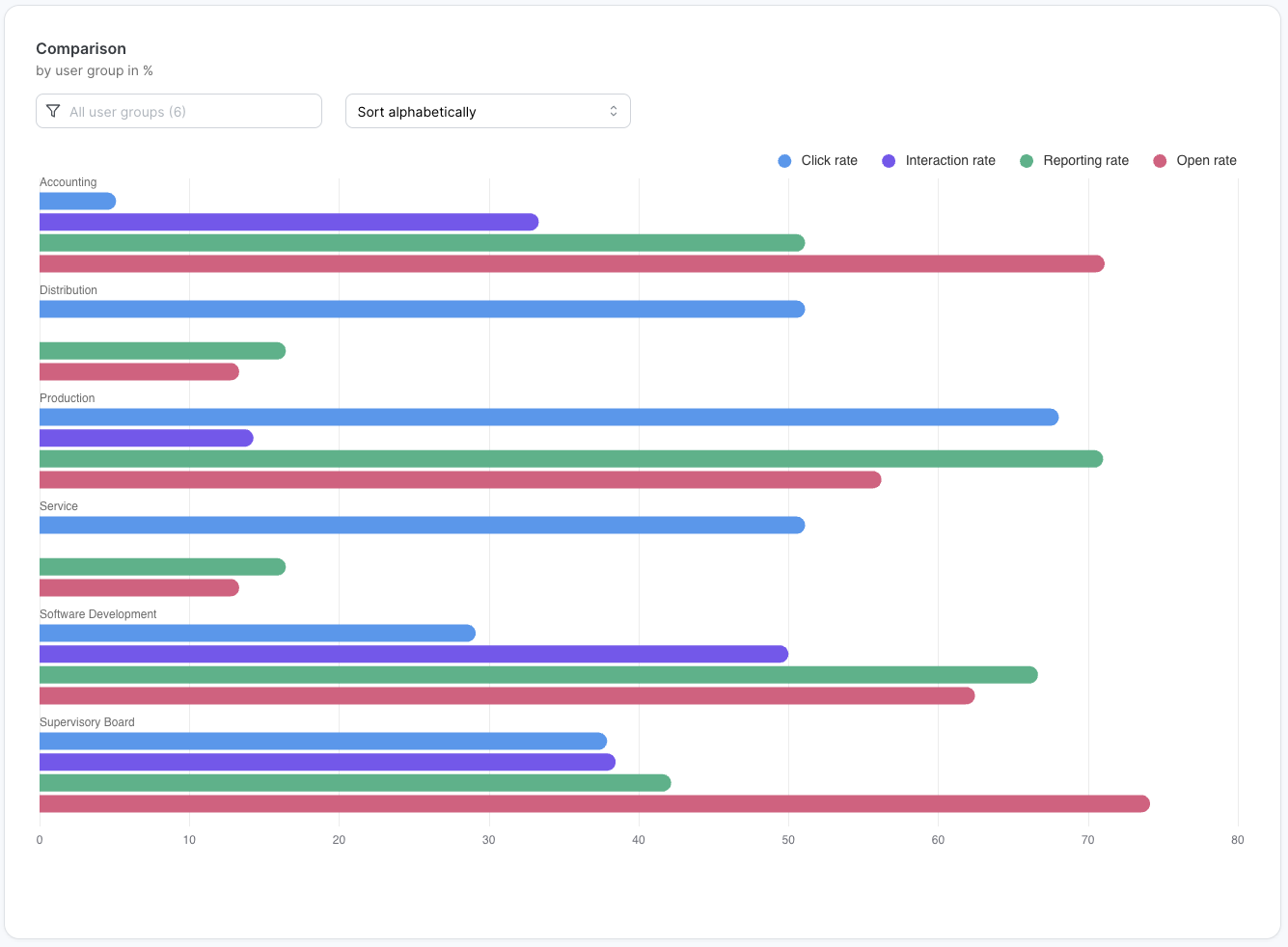The height and width of the screenshot is (947, 1288).
Task: Click the blue Click rate legend dot
Action: click(784, 161)
